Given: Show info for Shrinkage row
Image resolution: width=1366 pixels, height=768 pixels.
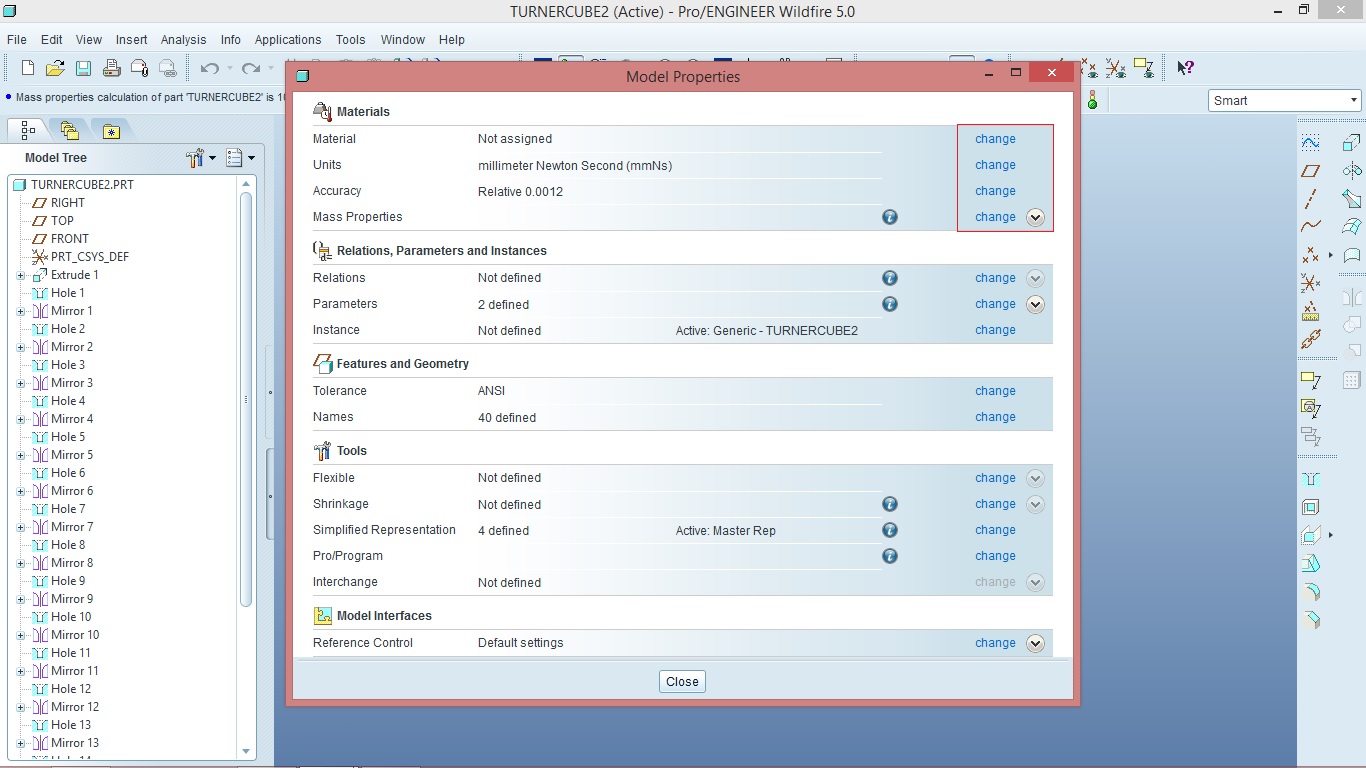Looking at the screenshot, I should coord(889,504).
